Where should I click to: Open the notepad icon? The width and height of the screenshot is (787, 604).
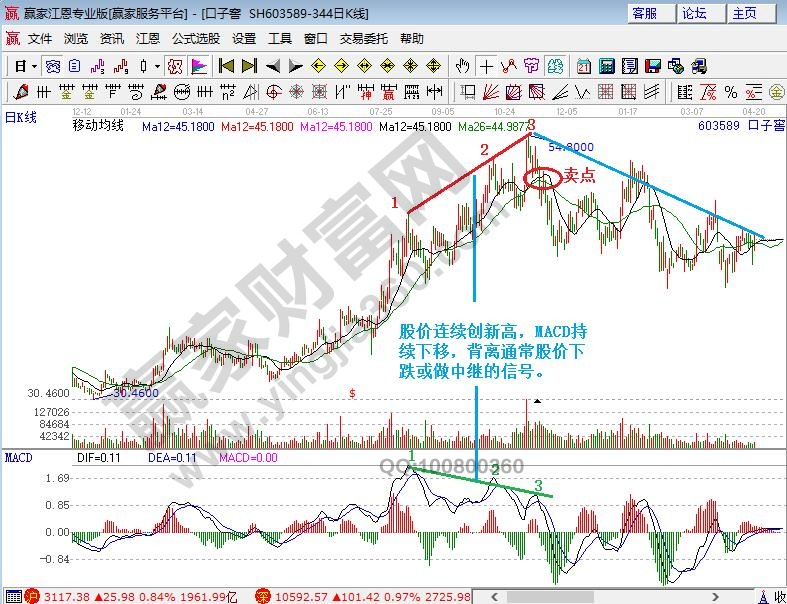click(x=629, y=66)
